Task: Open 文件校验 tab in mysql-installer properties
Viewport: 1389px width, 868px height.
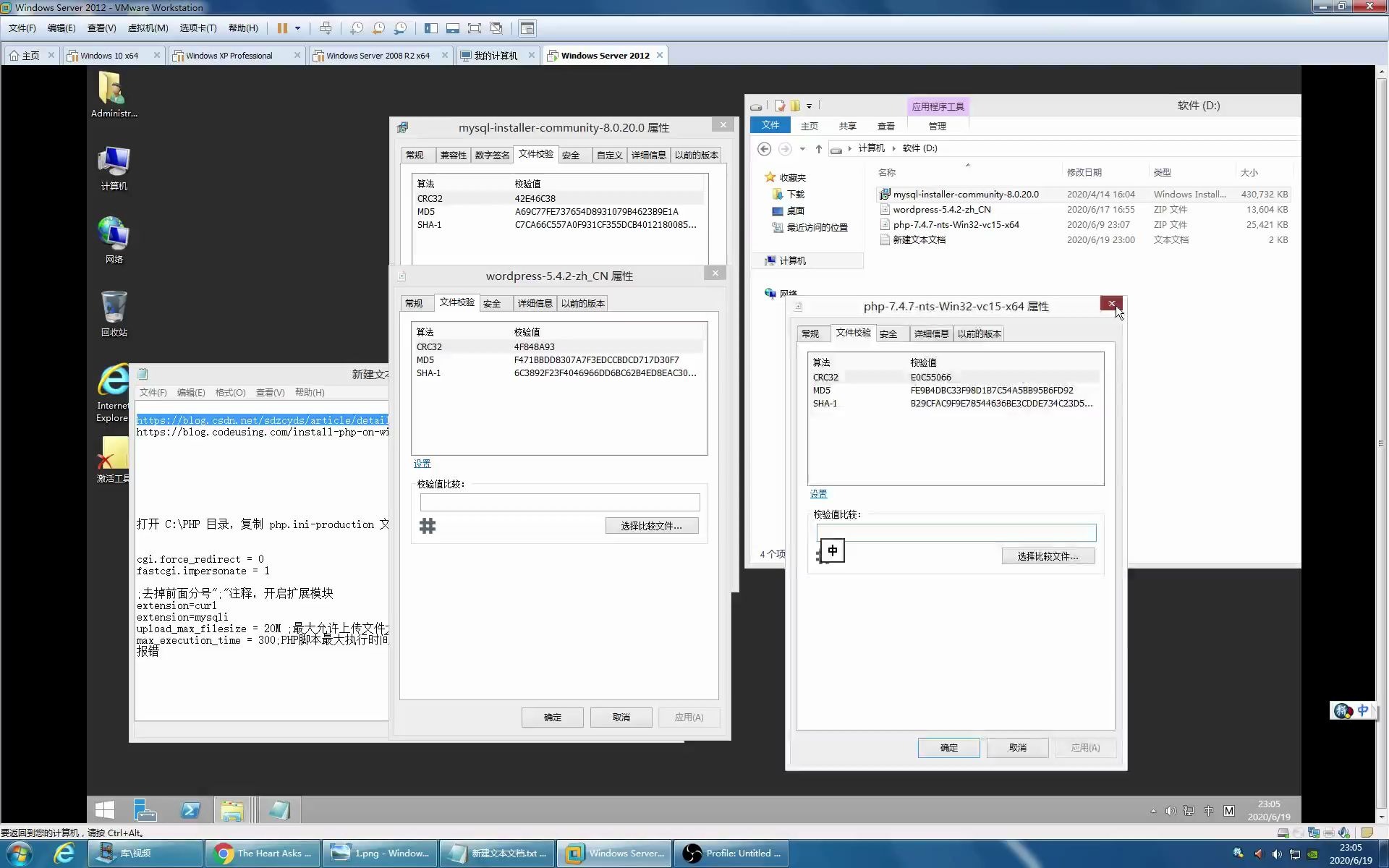Action: pos(535,154)
